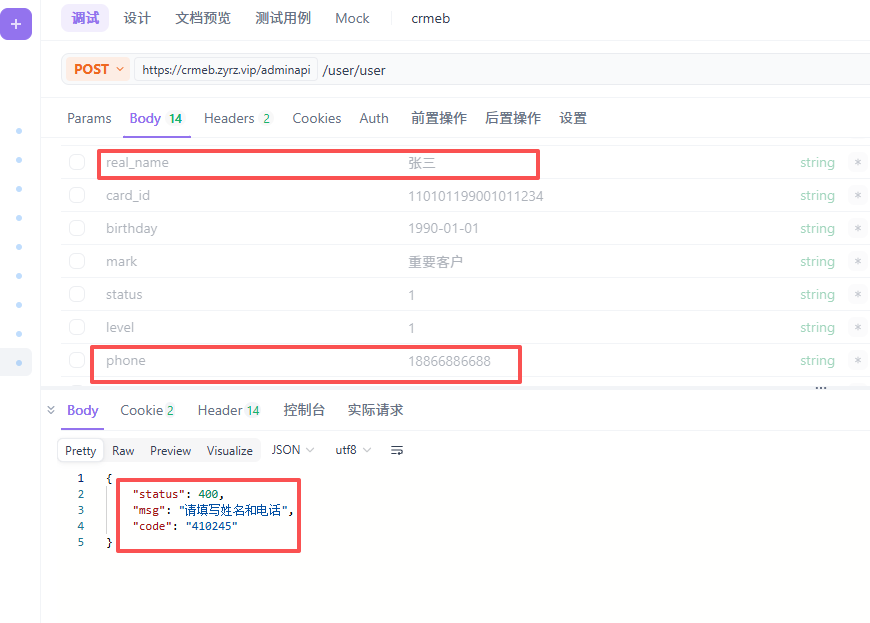This screenshot has width=870, height=623.
Task: Click the required asterisk for birthday
Action: [858, 229]
